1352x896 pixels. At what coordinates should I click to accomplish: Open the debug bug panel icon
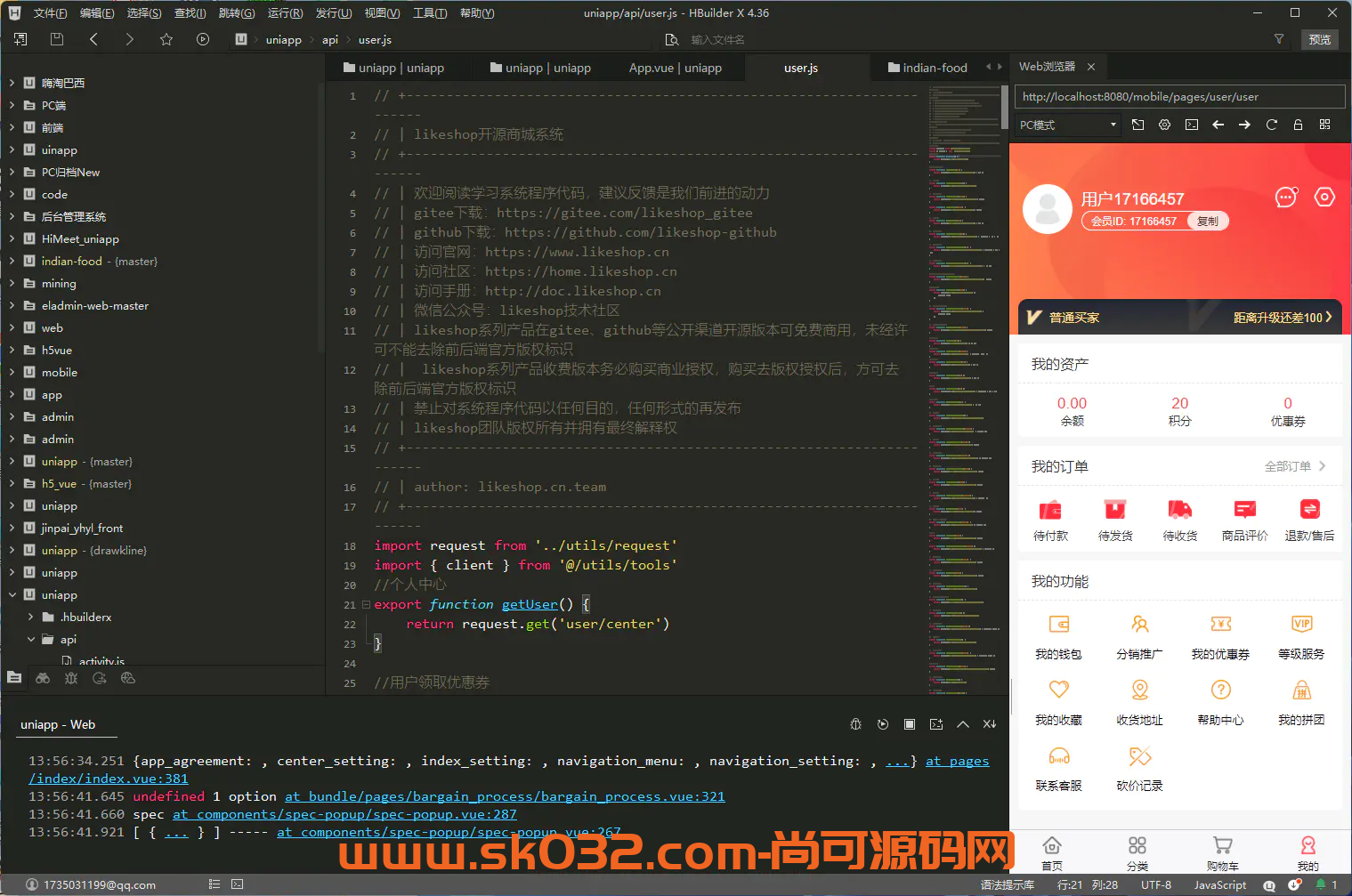point(71,678)
